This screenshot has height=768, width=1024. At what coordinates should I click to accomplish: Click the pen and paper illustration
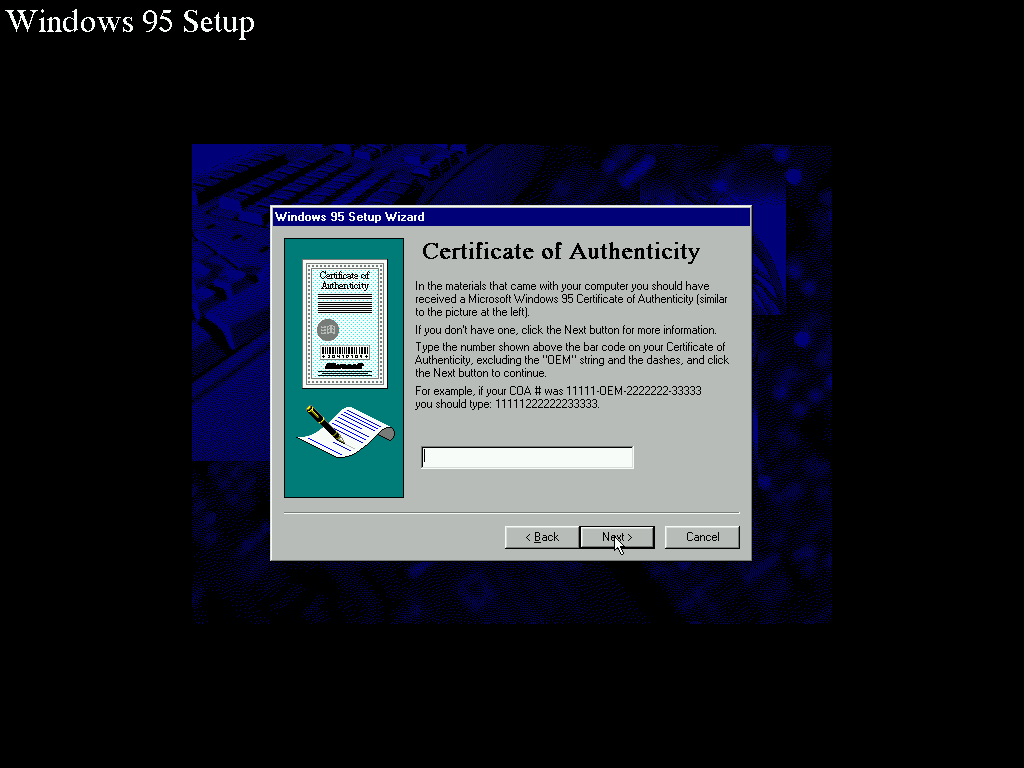(x=345, y=431)
